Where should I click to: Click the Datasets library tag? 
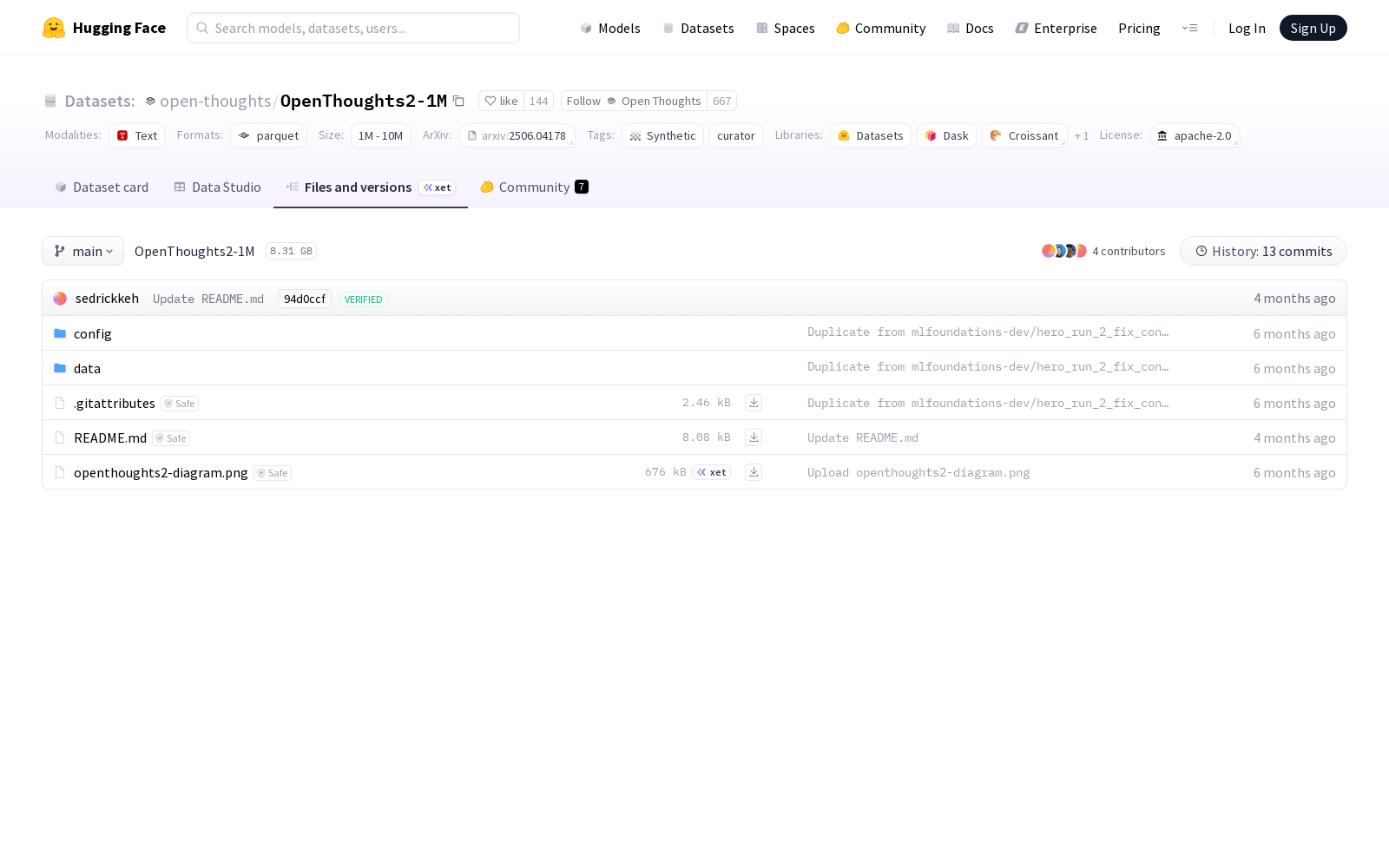871,135
